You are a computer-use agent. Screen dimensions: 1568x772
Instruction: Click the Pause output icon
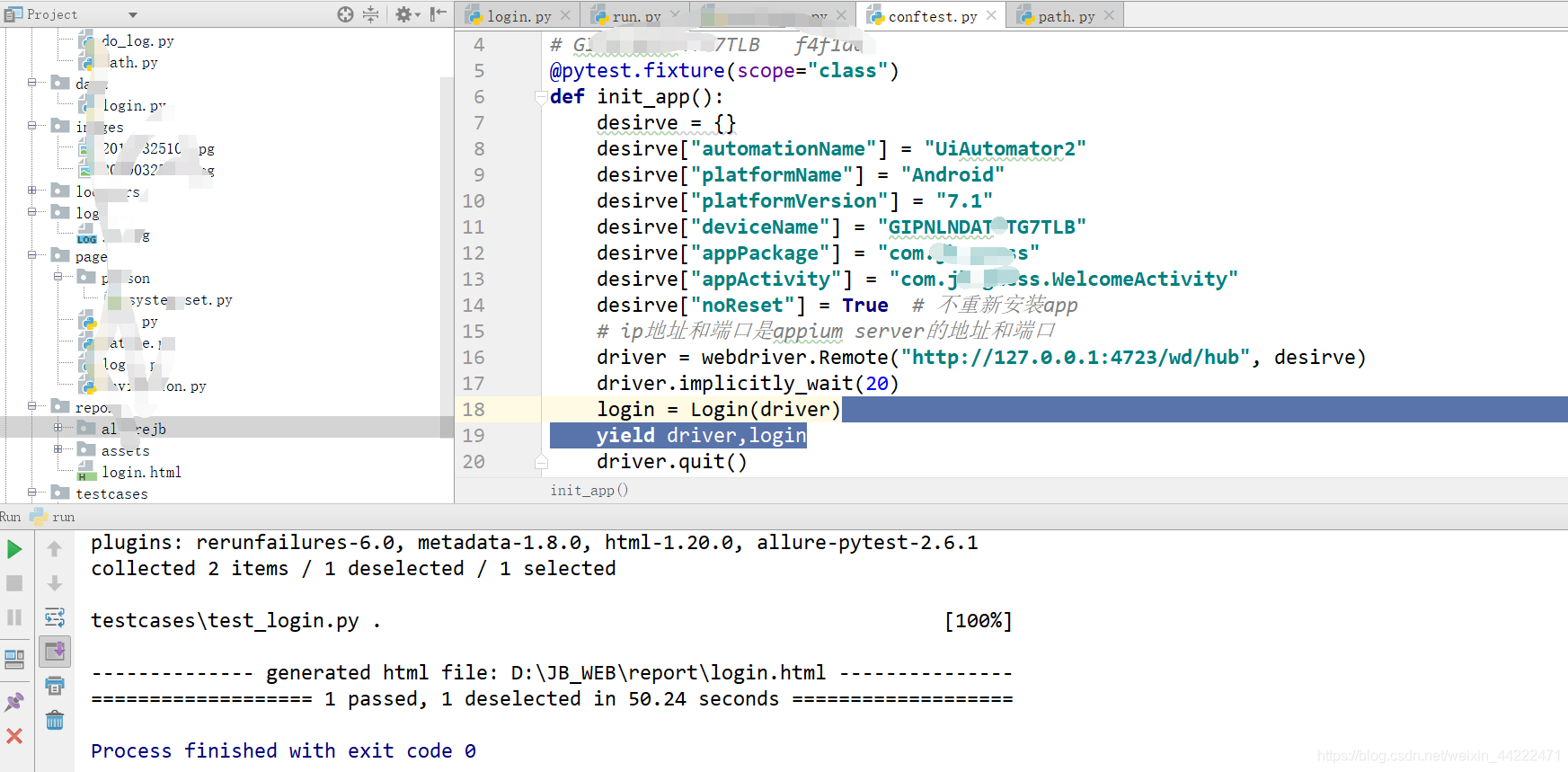coord(14,617)
